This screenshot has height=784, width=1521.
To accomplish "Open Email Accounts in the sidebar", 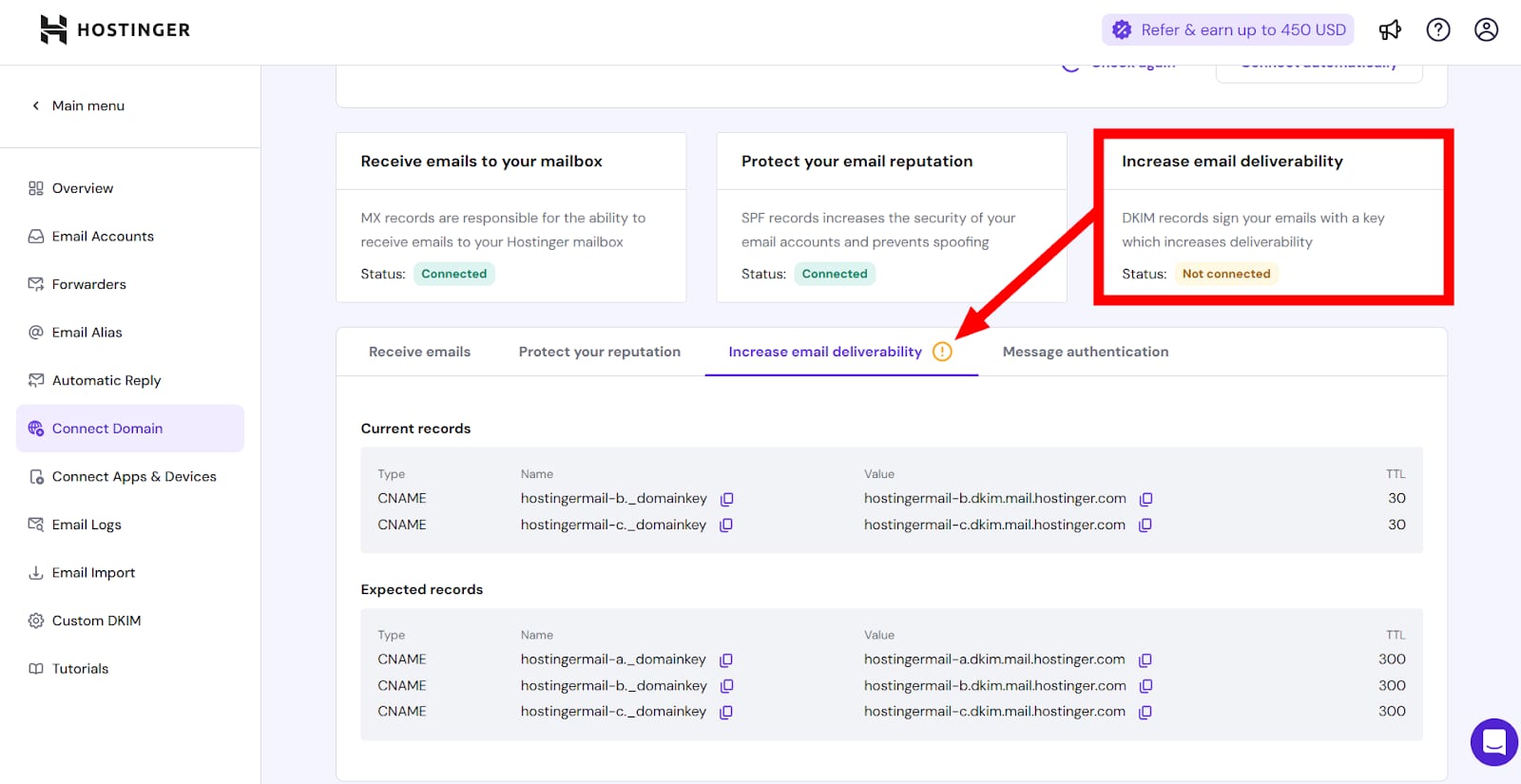I will [103, 237].
